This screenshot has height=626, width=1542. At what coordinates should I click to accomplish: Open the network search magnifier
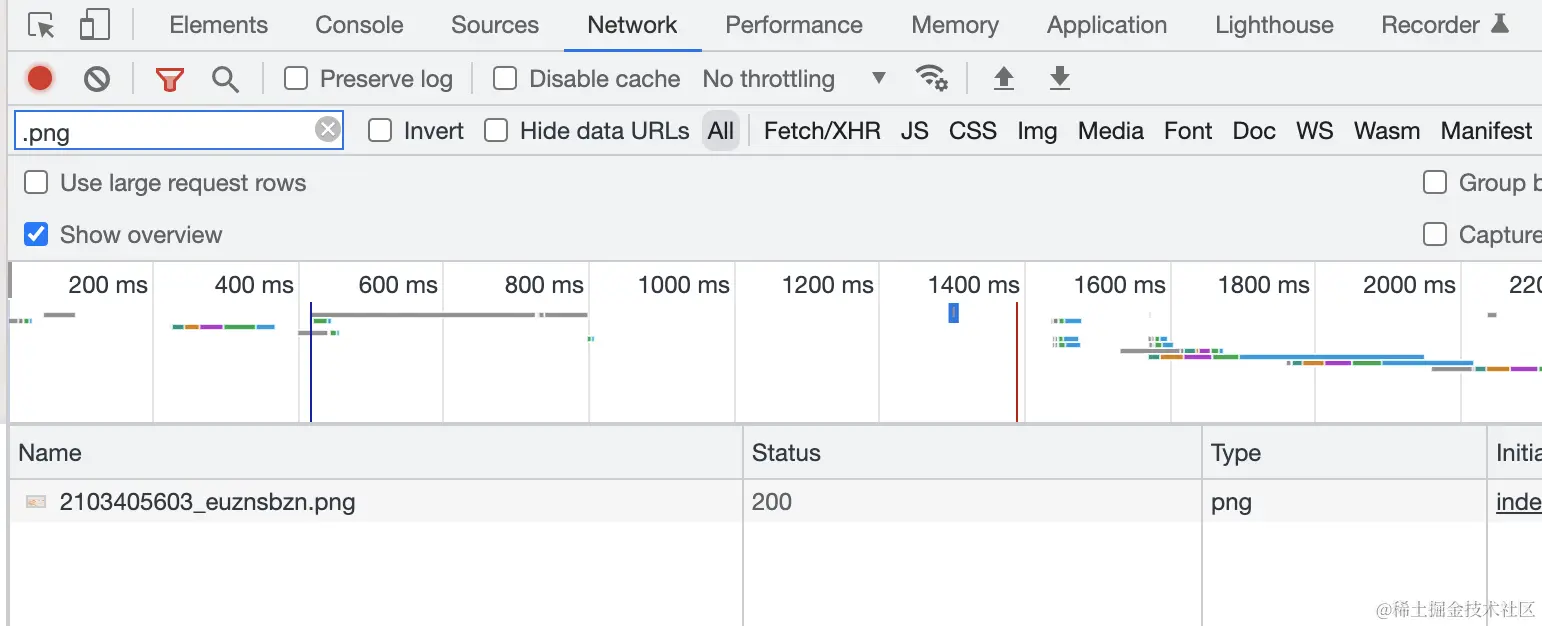click(225, 79)
